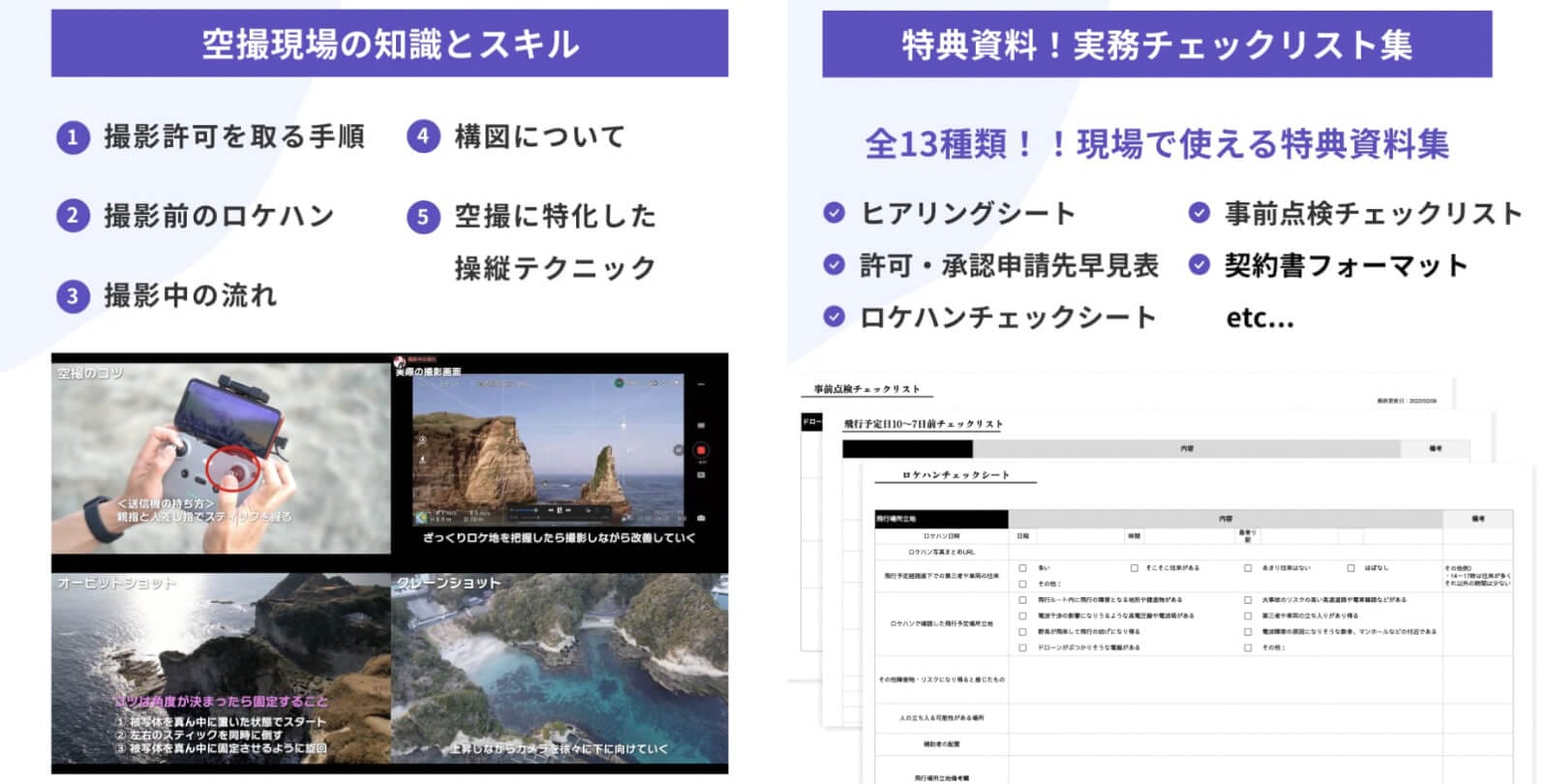Click the 全13種類！！現場で使える特典資料集 heading
1548x784 pixels.
pyautogui.click(x=1156, y=144)
